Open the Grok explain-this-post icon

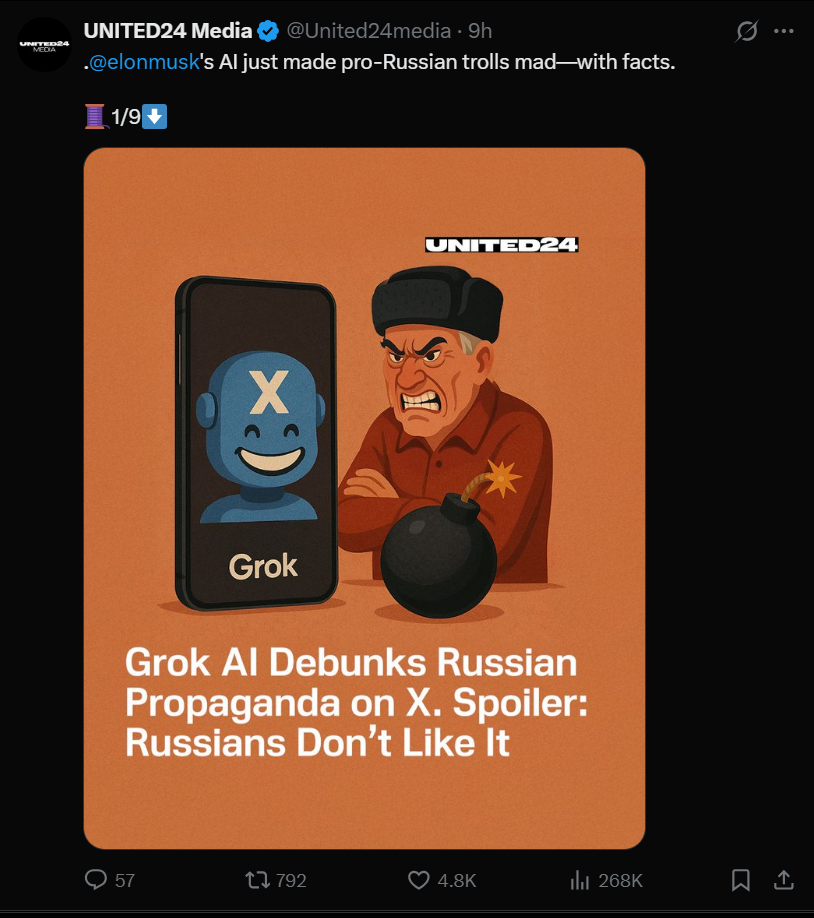(747, 31)
